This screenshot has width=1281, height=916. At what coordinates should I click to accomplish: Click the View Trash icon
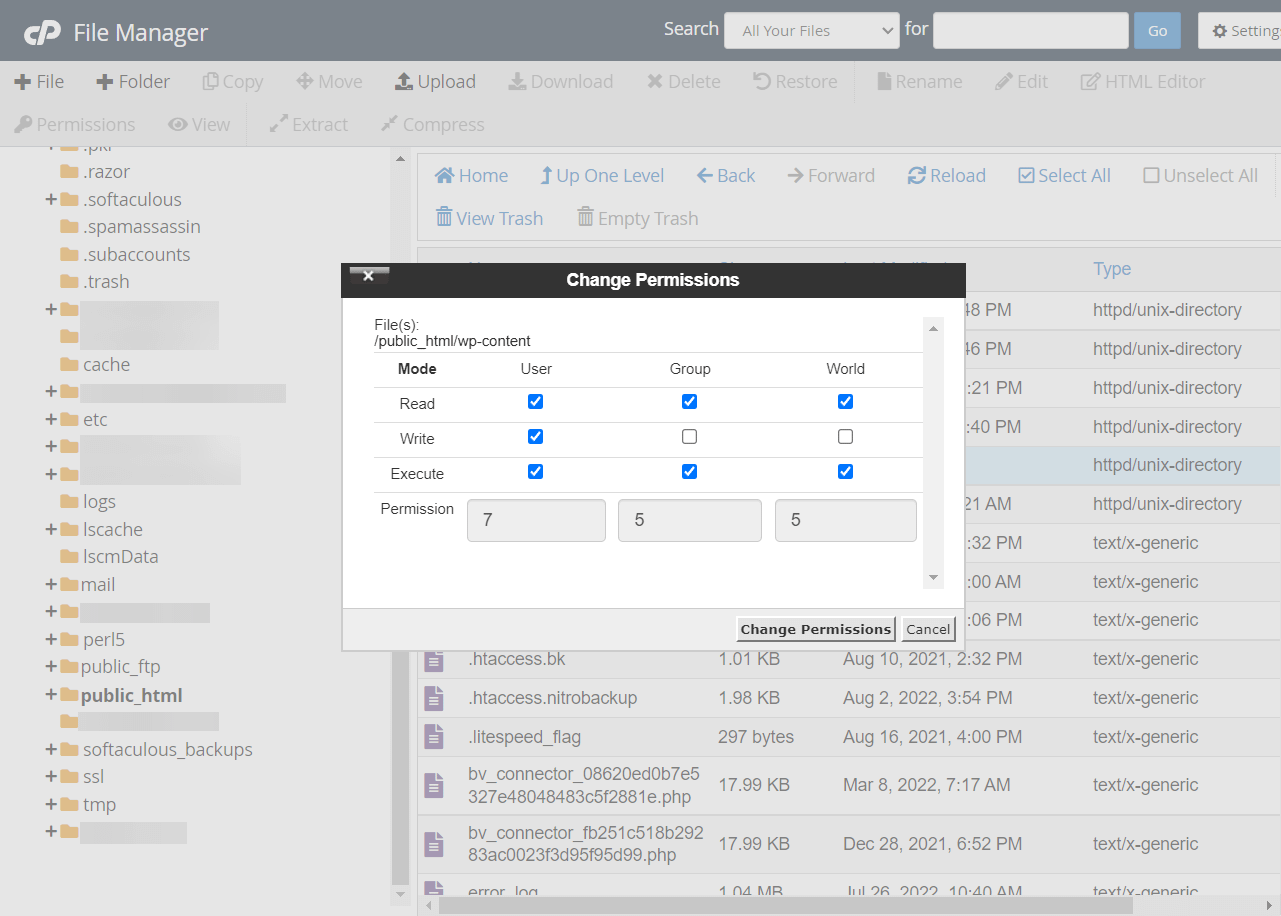coord(489,218)
